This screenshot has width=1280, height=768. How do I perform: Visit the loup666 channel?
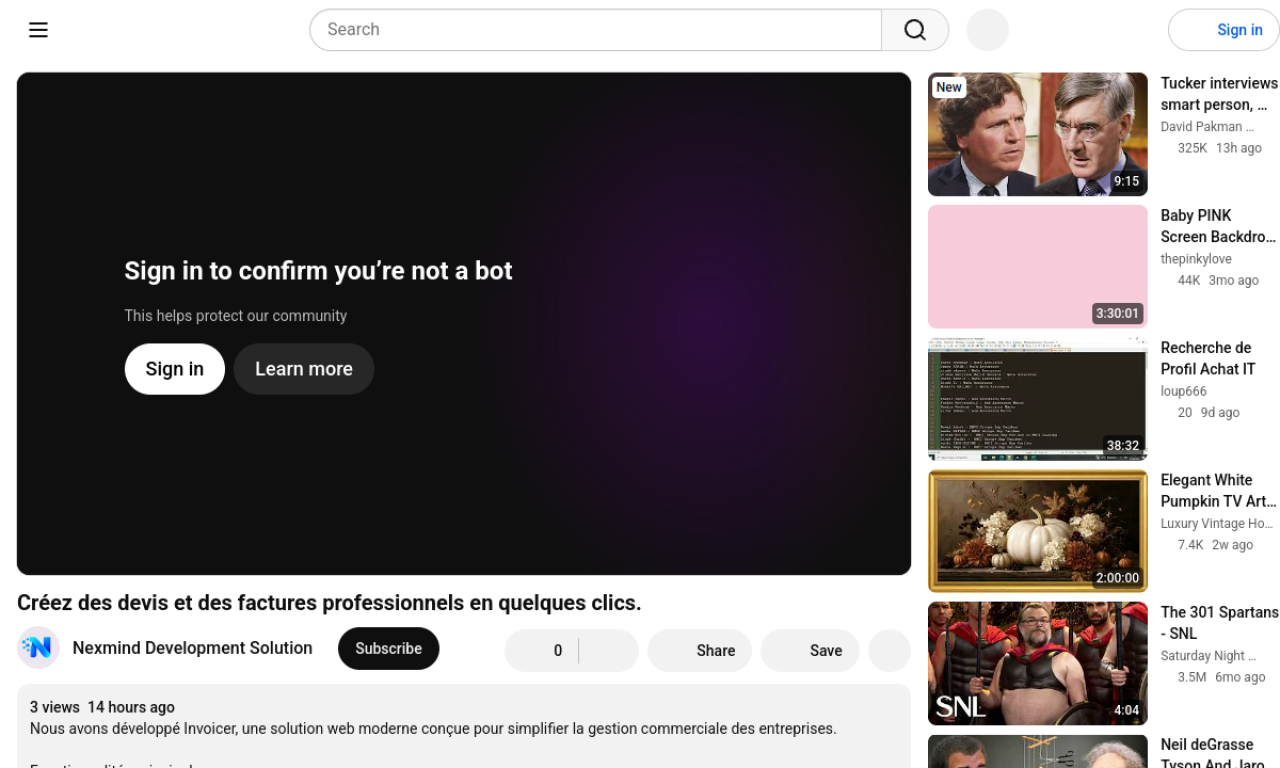[x=1184, y=391]
